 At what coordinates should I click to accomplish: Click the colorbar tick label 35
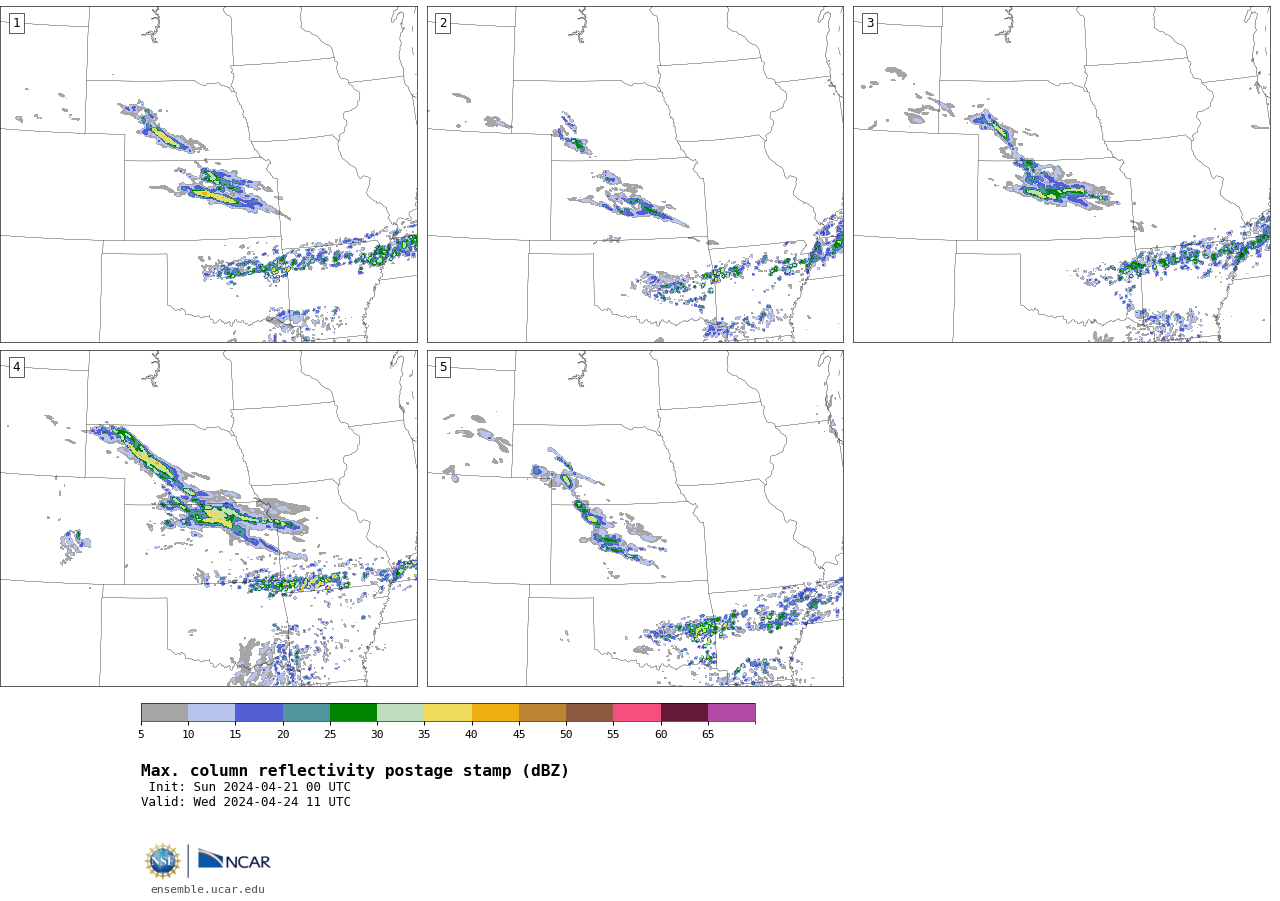[424, 734]
